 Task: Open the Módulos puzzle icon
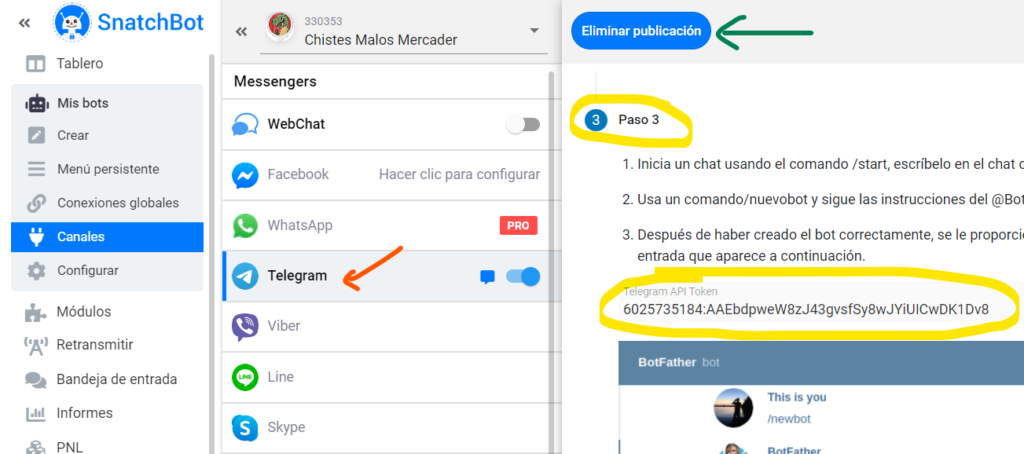[36, 312]
